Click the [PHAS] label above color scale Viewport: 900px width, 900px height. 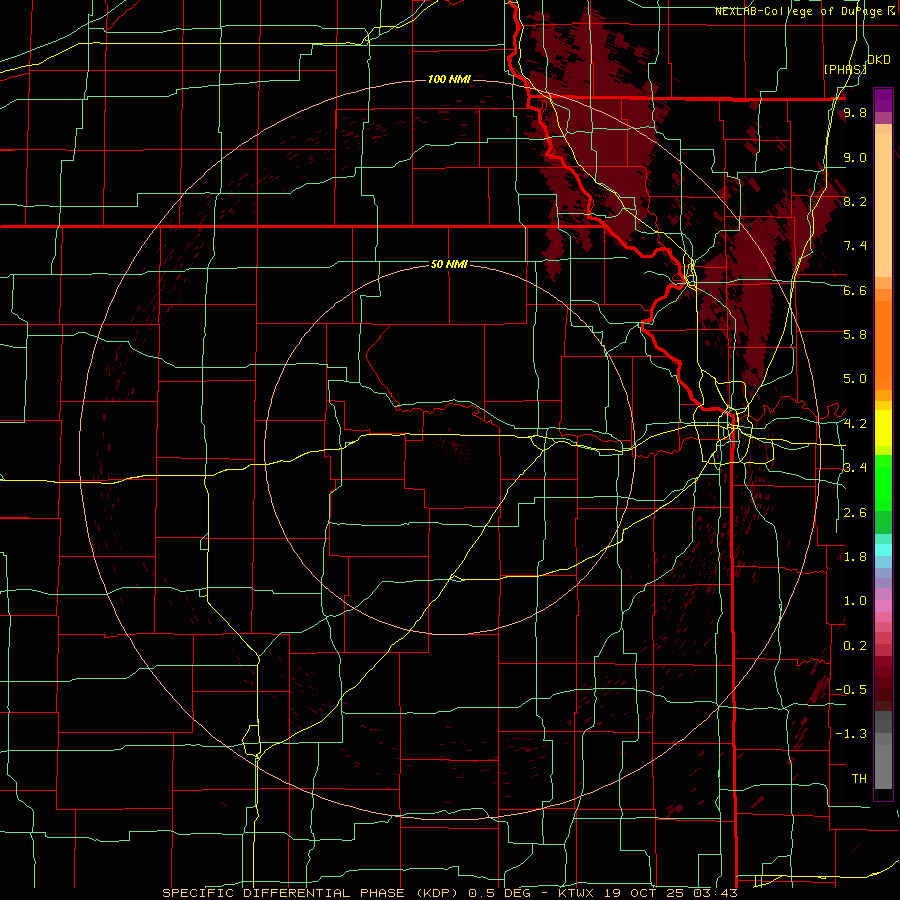(845, 69)
